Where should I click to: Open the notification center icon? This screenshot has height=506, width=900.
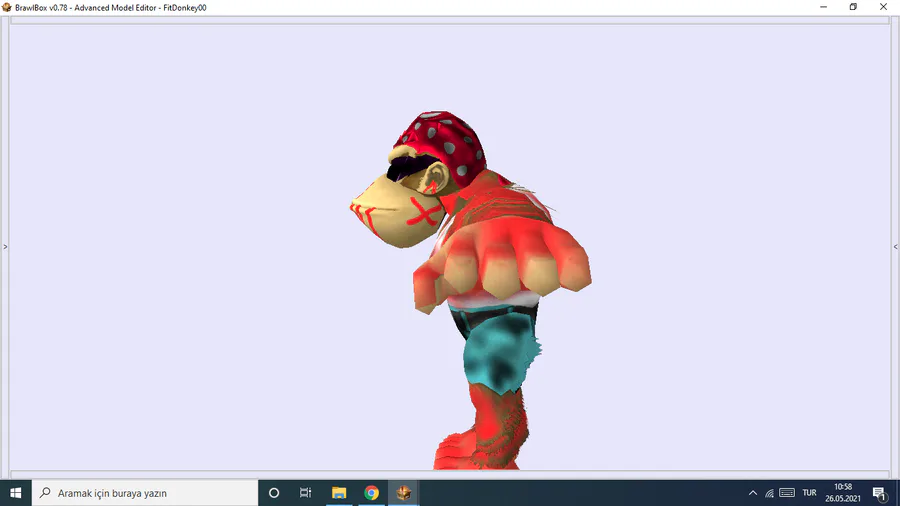tap(879, 493)
